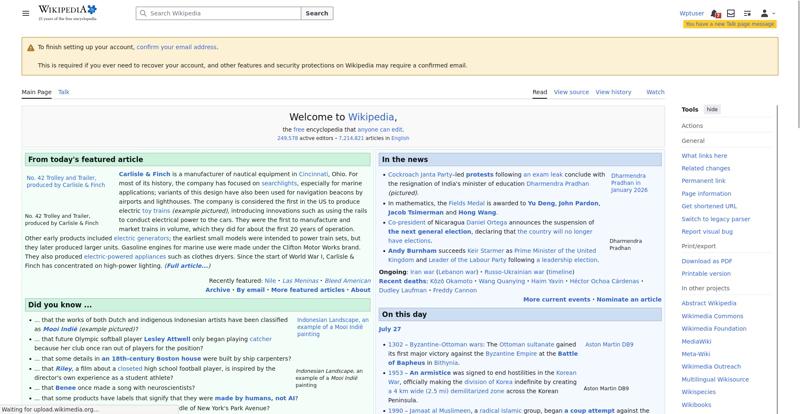Select the View source tab
This screenshot has width=800, height=414.
[571, 92]
